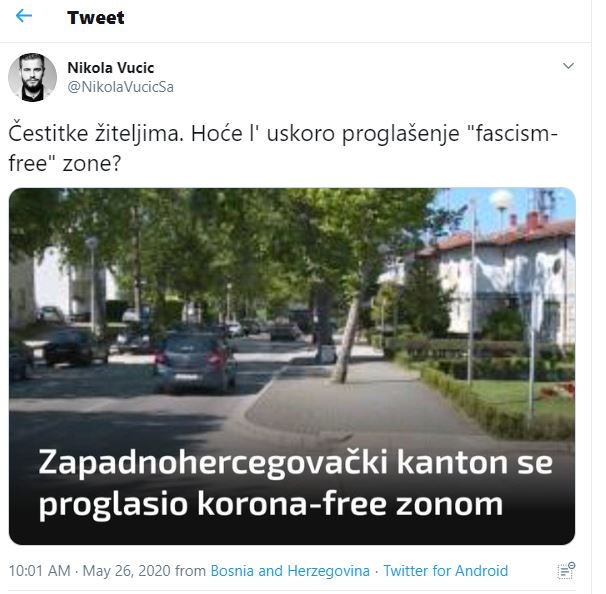Click the silver car in the photo
Image resolution: width=606 pixels, height=594 pixels.
point(195,362)
